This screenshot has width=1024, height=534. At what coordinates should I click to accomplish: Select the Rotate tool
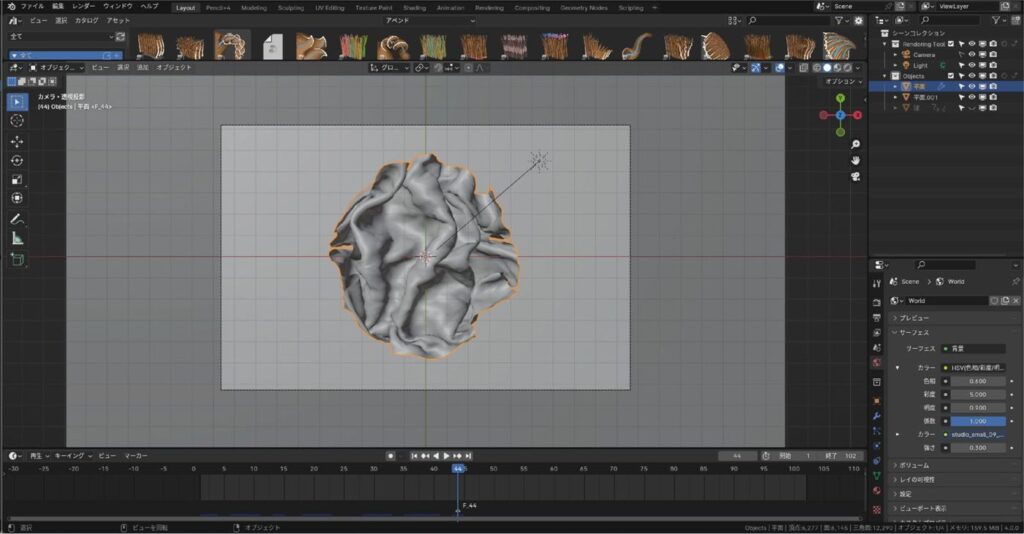(17, 161)
